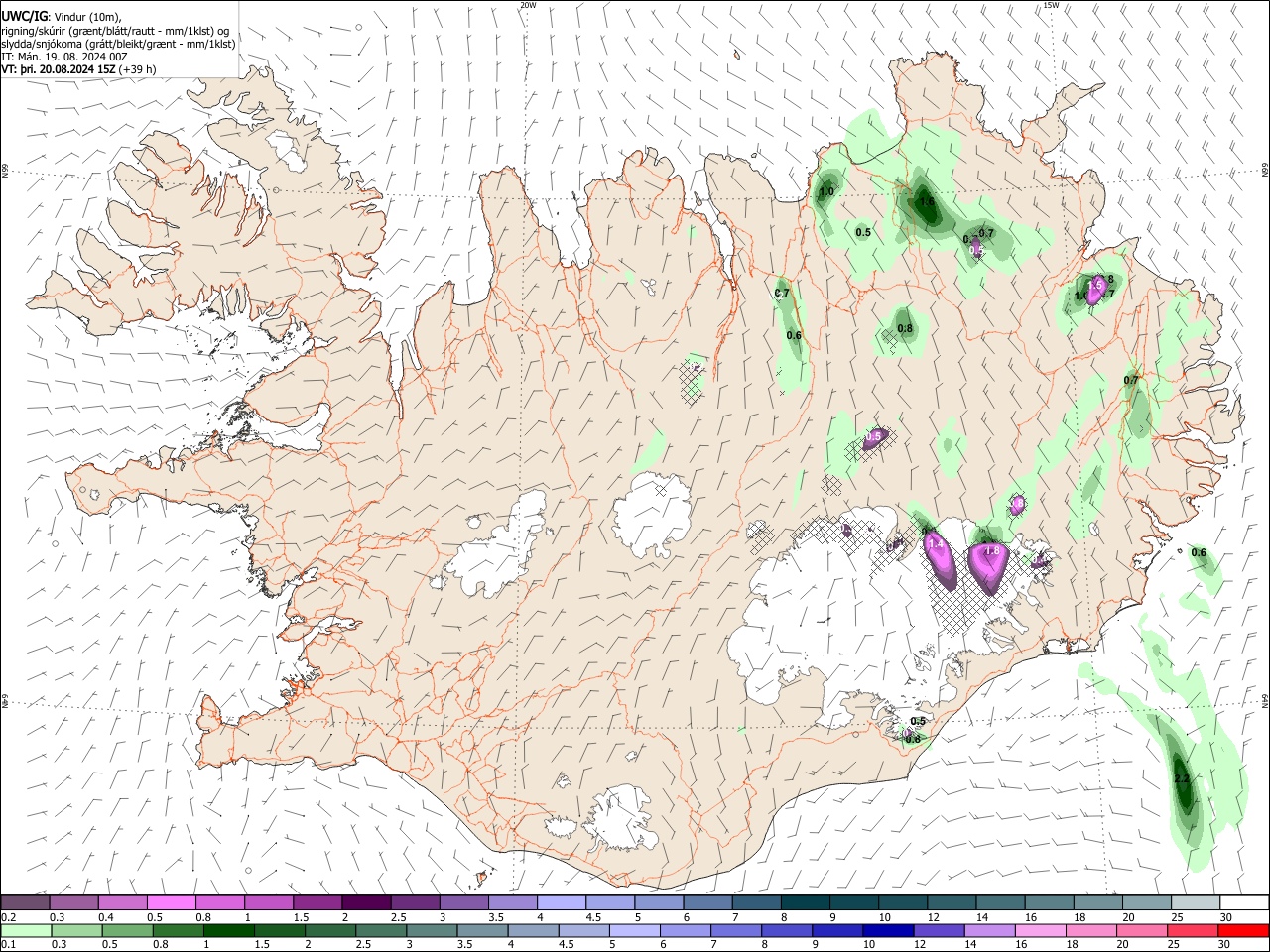Click the "1.4" snow value on the glacier
This screenshot has width=1270, height=952.
(935, 544)
